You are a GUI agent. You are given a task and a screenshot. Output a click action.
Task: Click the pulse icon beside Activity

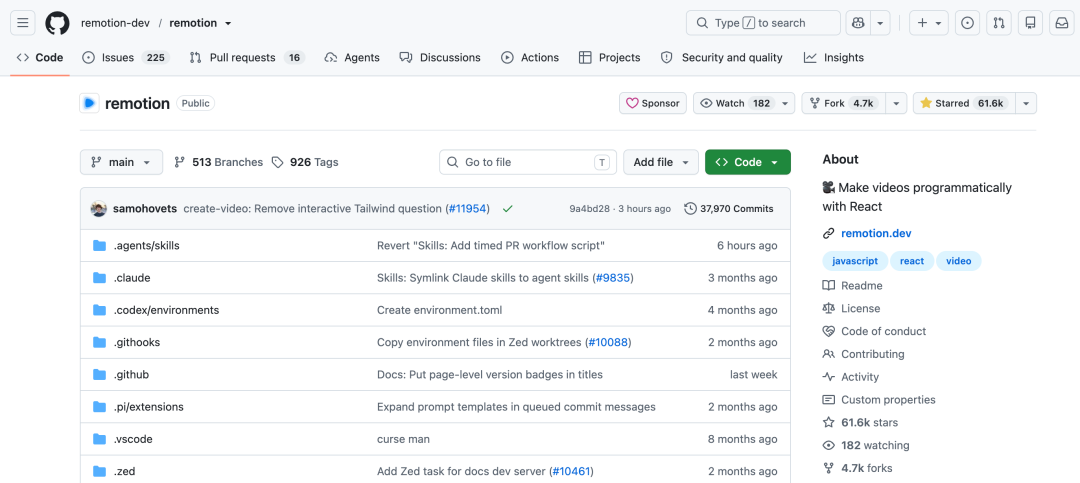829,377
